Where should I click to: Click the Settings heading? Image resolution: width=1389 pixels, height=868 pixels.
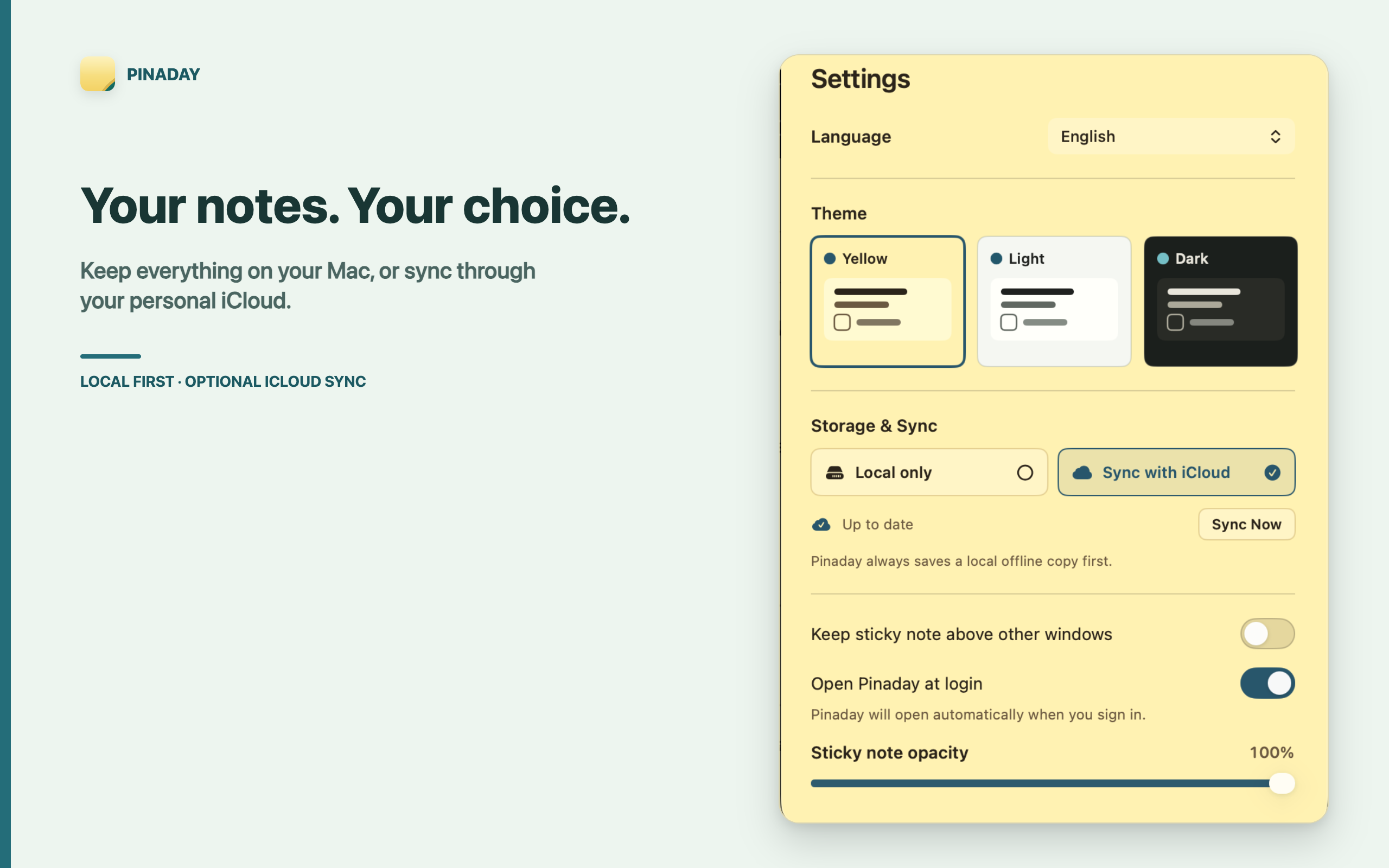point(861,79)
